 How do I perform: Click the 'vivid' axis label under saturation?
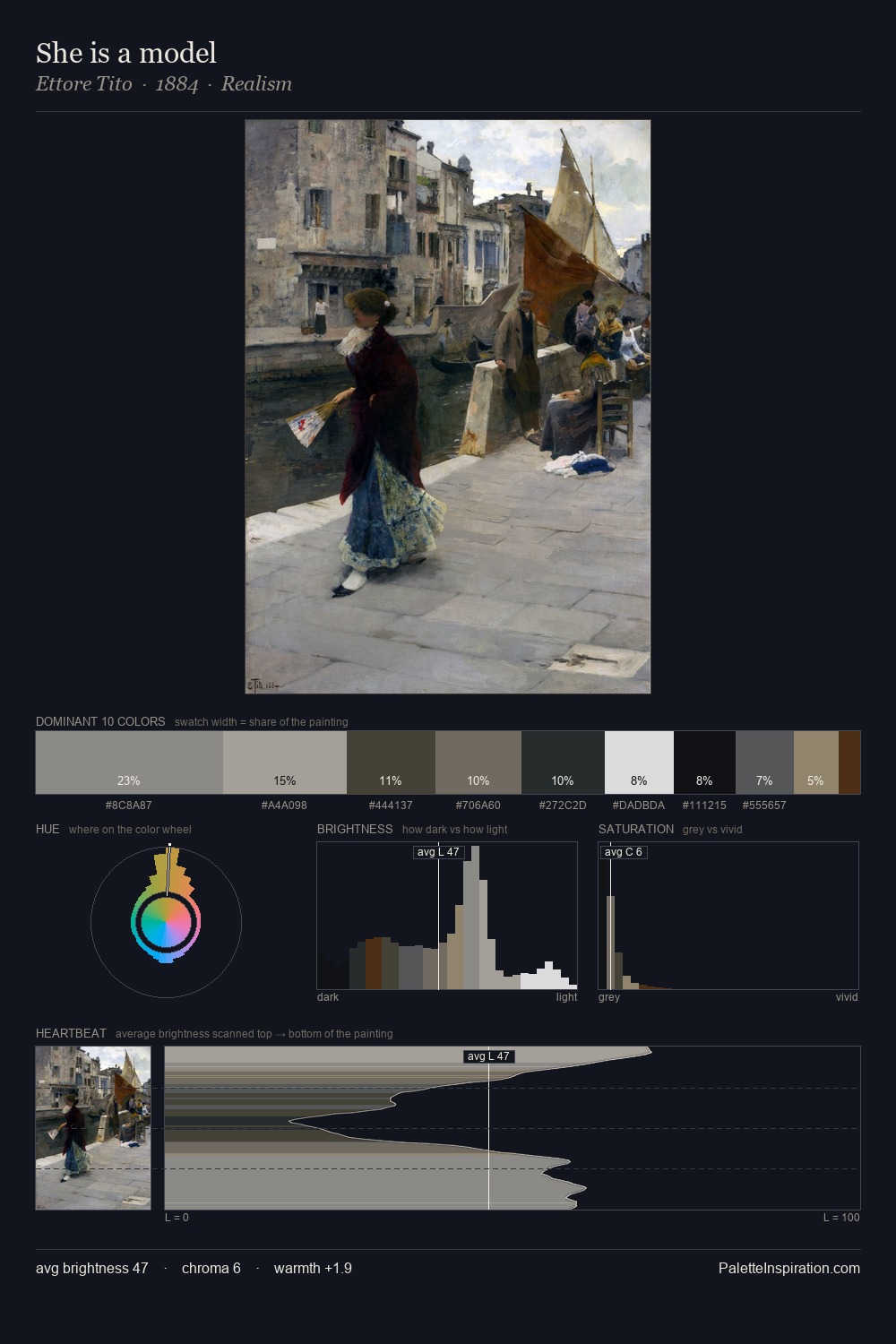click(x=847, y=997)
